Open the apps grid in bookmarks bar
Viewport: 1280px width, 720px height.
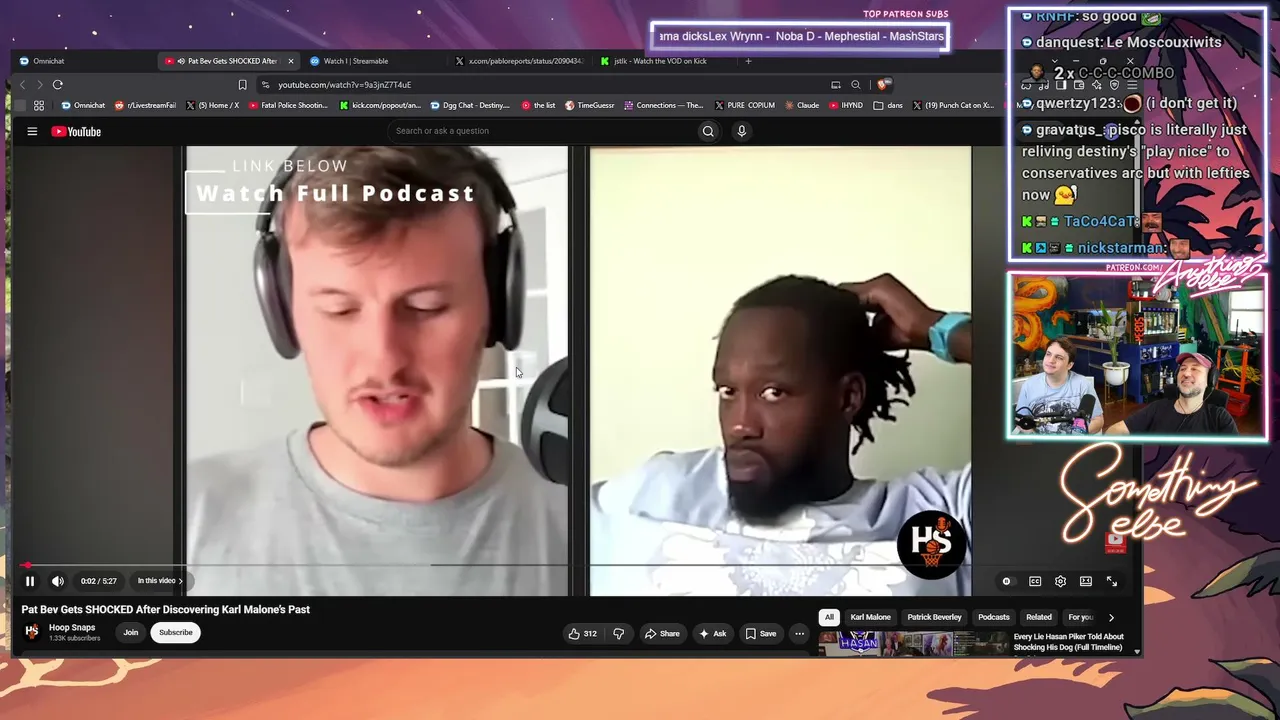39,105
